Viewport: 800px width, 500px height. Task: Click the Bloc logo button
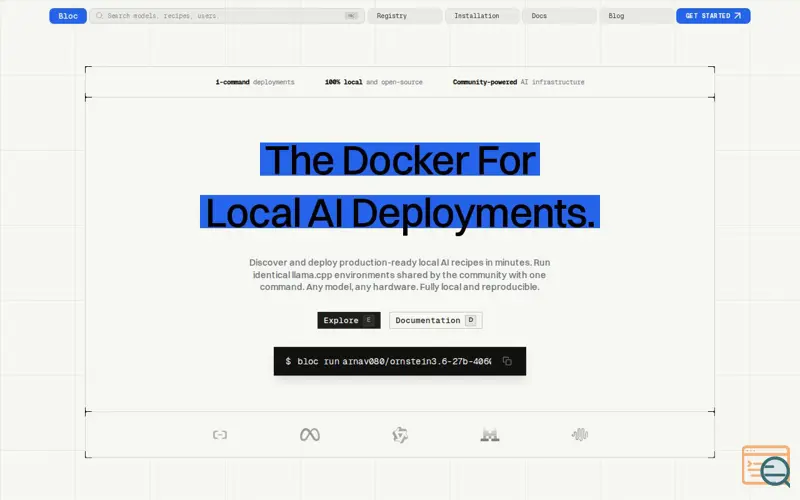[68, 16]
